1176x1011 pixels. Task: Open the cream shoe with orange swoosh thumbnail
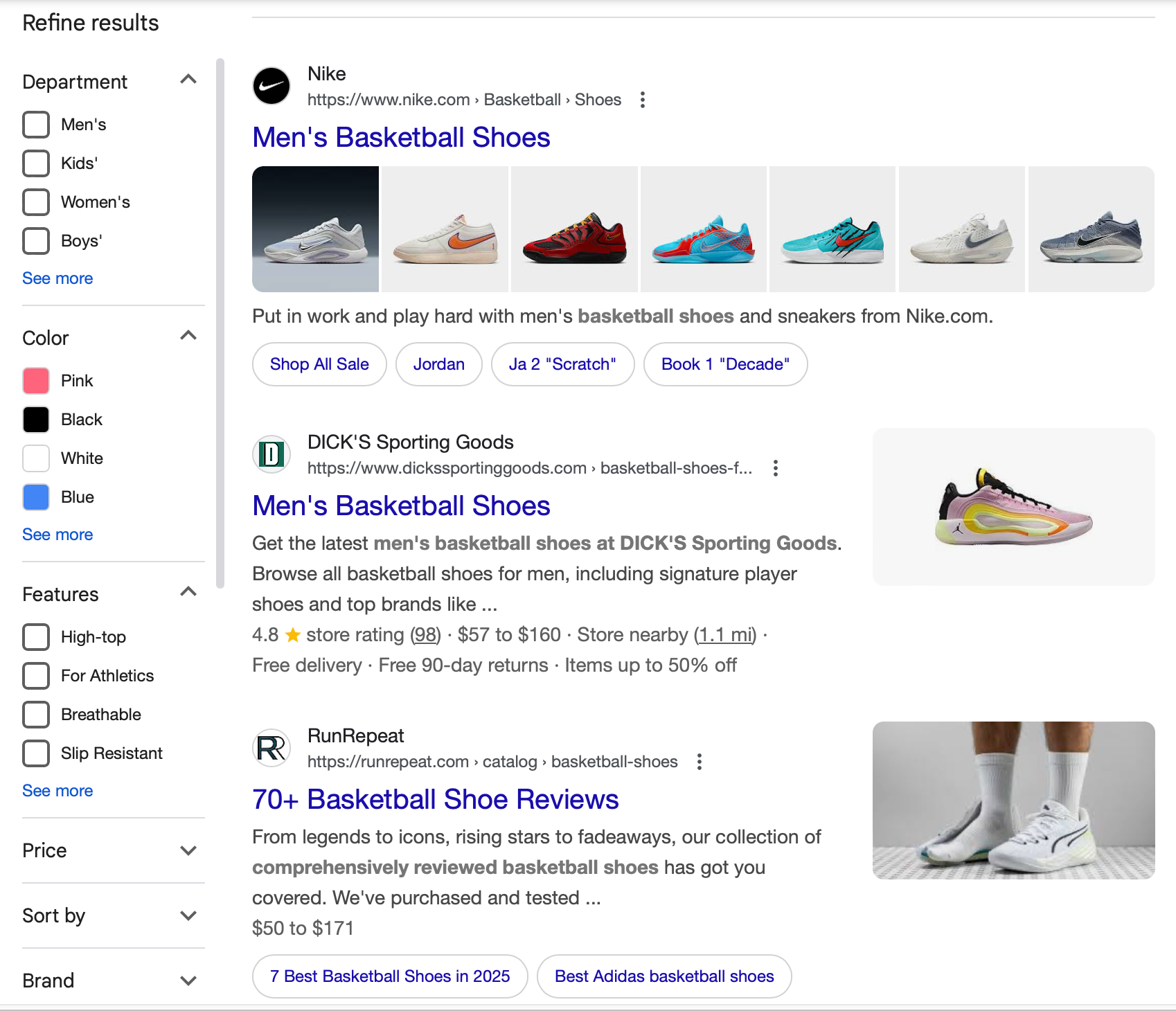click(445, 229)
